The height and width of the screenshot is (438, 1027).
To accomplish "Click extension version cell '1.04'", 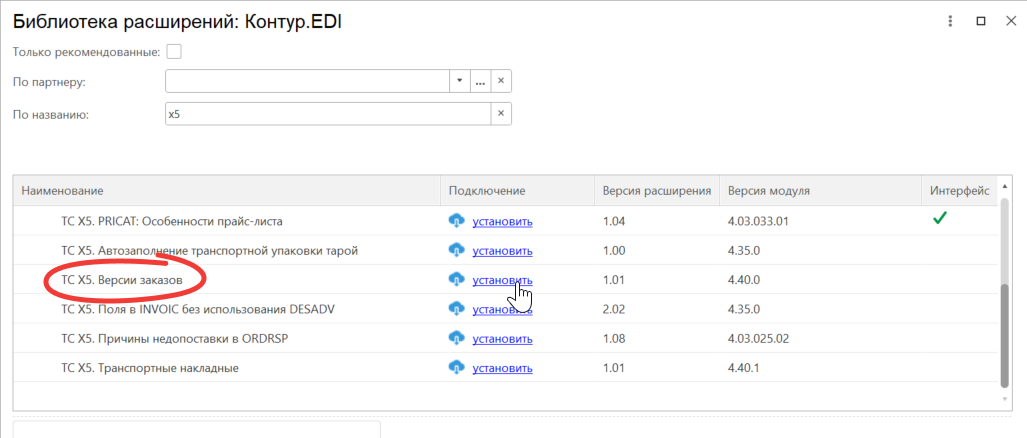I will pos(614,221).
